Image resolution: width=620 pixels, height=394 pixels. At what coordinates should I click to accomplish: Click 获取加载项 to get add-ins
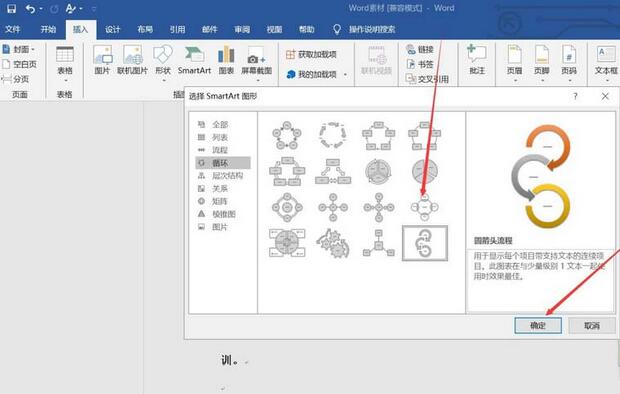311,55
